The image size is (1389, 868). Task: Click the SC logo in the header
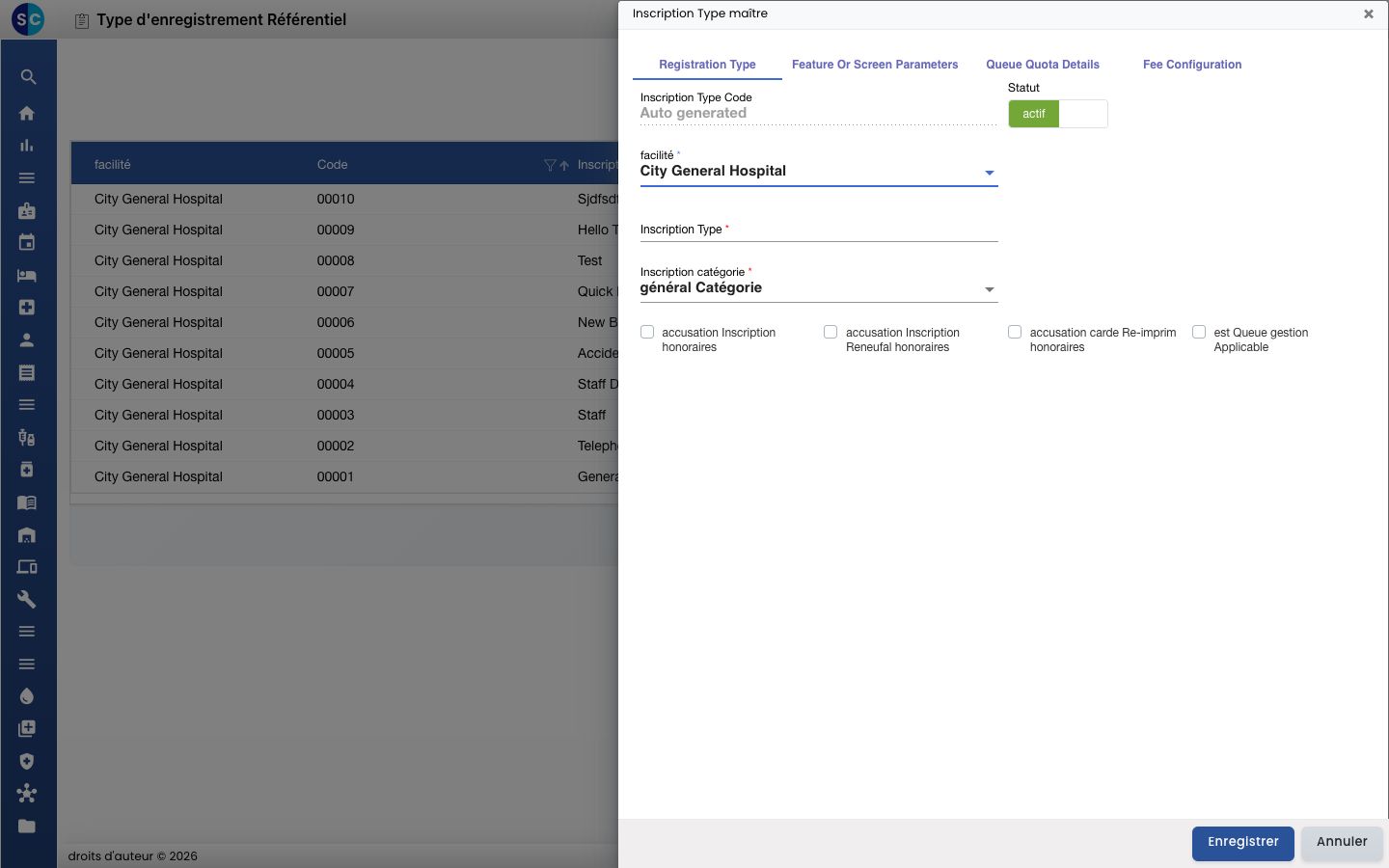click(x=28, y=19)
